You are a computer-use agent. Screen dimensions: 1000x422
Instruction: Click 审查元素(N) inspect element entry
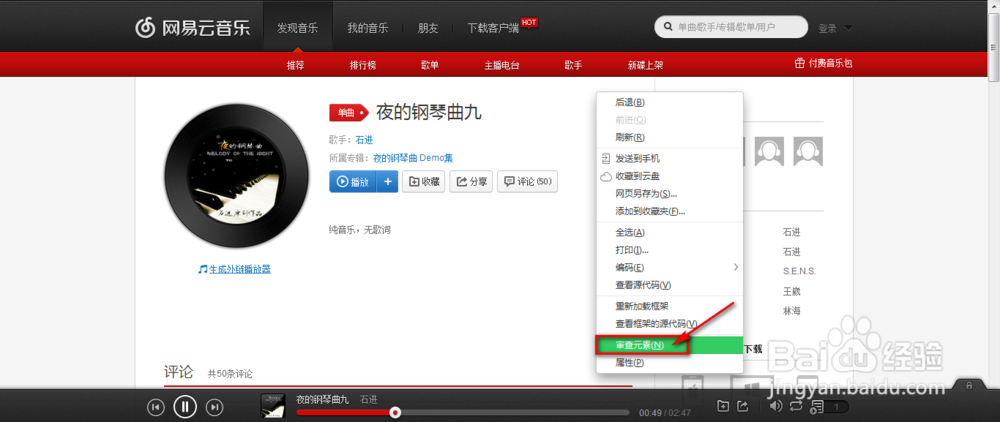670,345
